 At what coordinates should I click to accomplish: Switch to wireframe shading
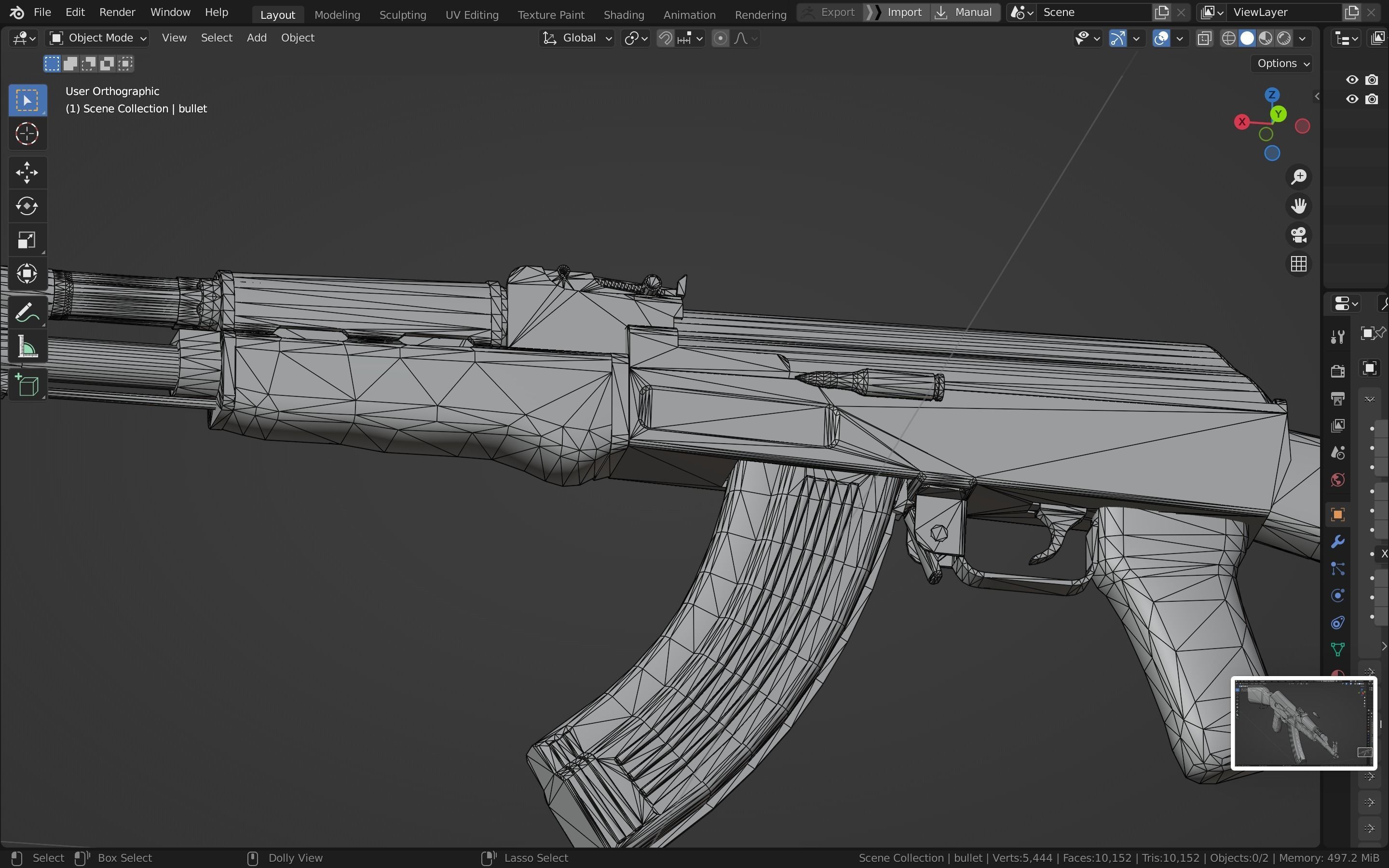coord(1229,39)
